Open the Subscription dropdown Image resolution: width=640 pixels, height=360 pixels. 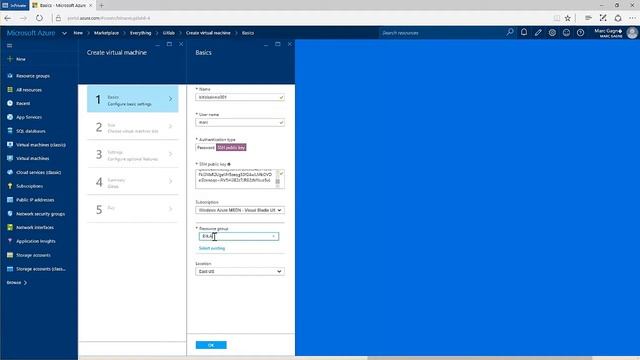click(x=240, y=210)
